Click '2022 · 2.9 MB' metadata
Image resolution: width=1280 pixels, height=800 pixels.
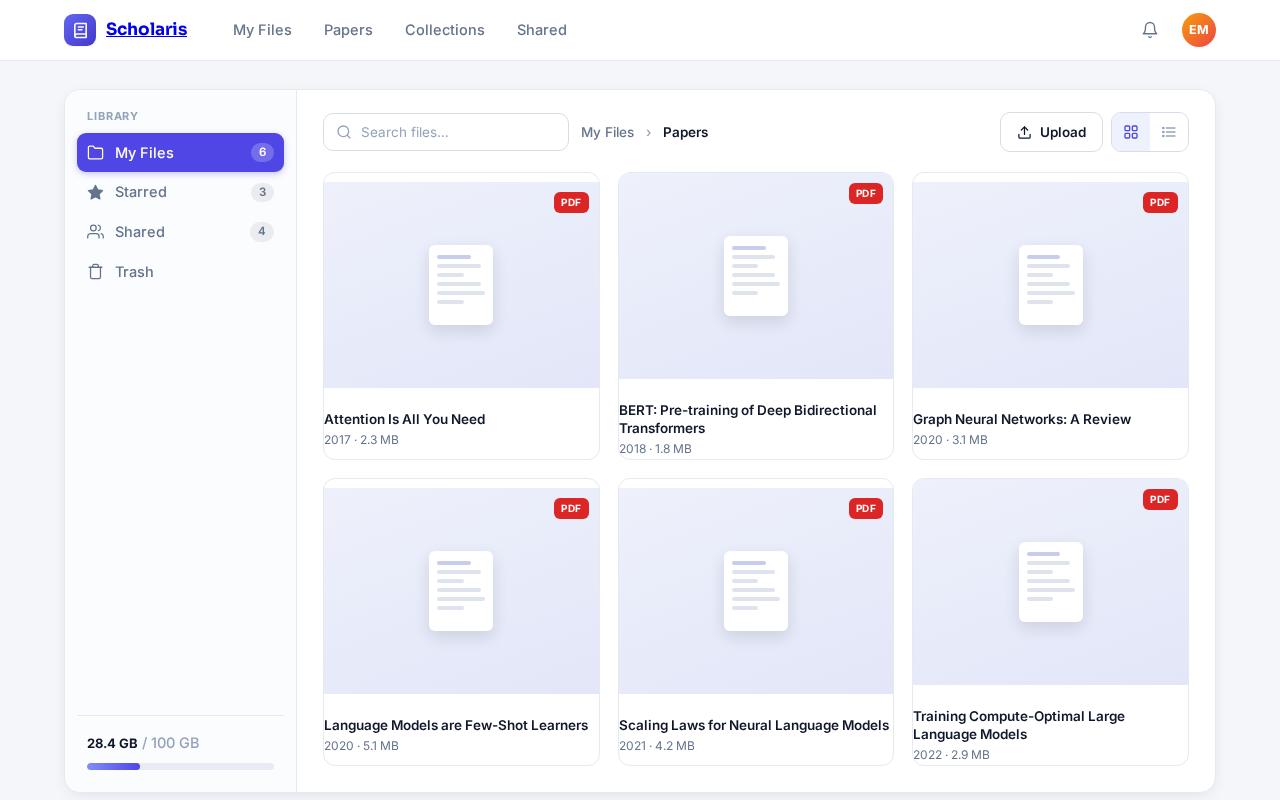pyautogui.click(x=951, y=755)
